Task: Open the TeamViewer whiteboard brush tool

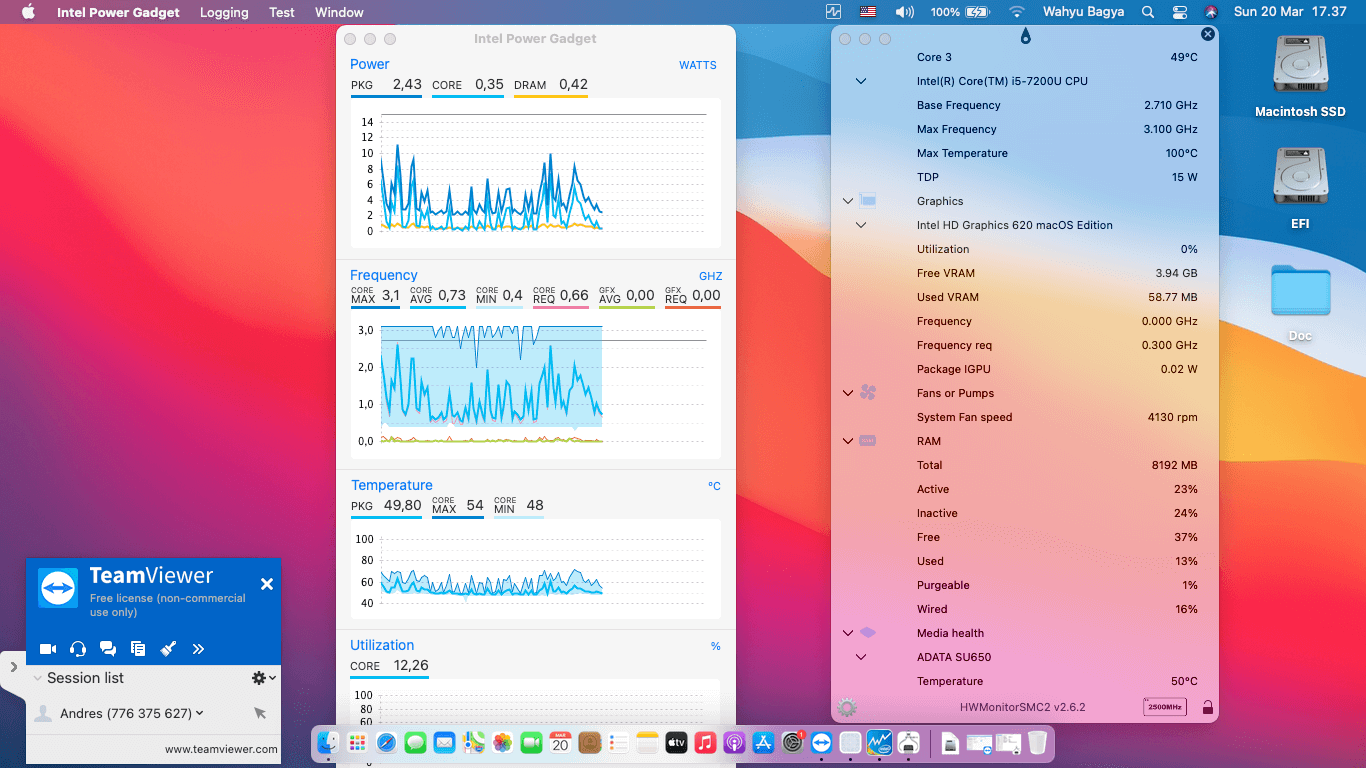Action: pos(168,649)
